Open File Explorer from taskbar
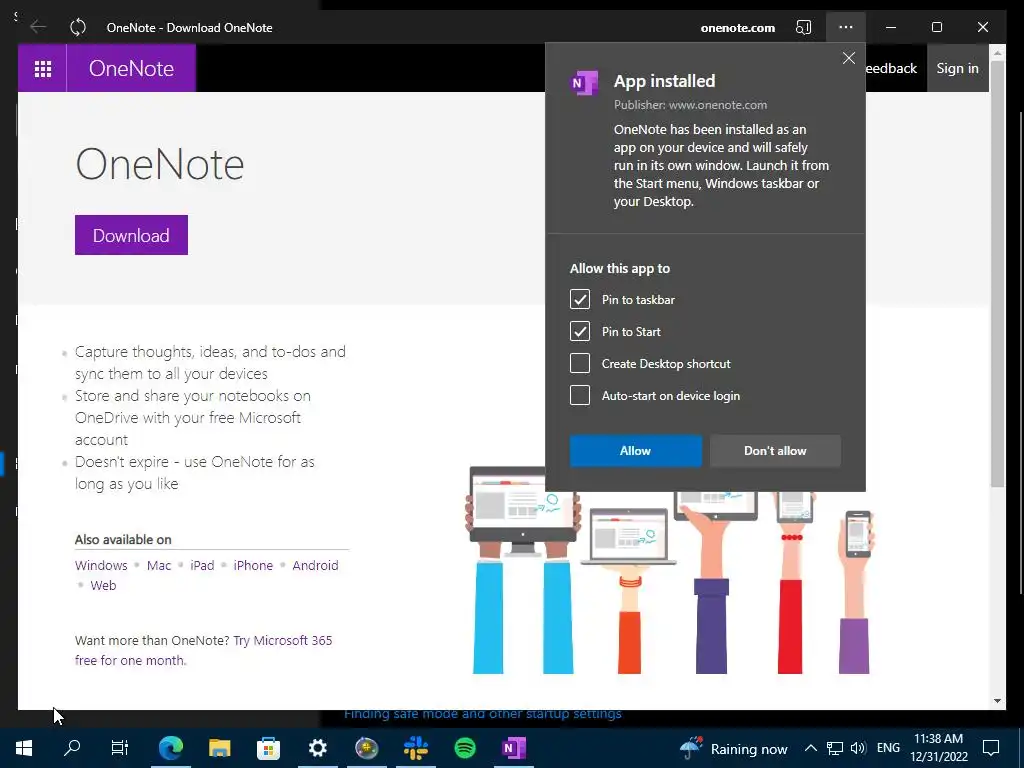Image resolution: width=1024 pixels, height=768 pixels. 219,748
